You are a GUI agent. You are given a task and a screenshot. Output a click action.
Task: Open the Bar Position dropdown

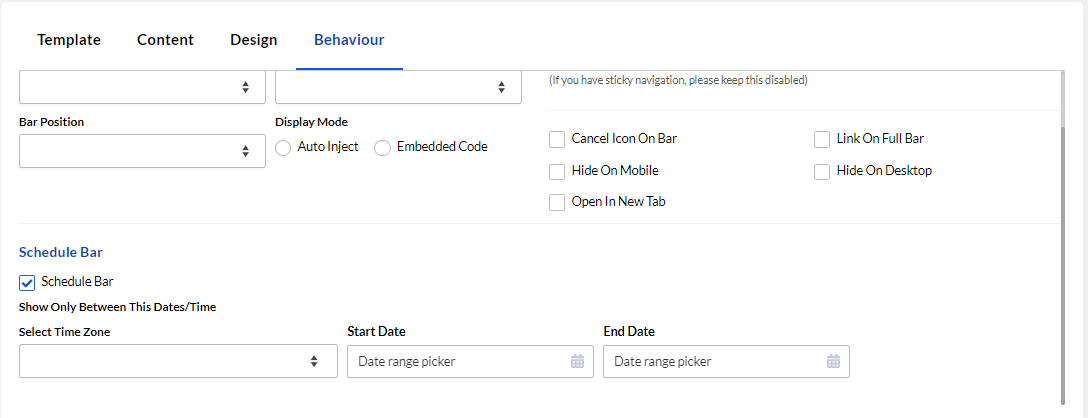pyautogui.click(x=142, y=151)
